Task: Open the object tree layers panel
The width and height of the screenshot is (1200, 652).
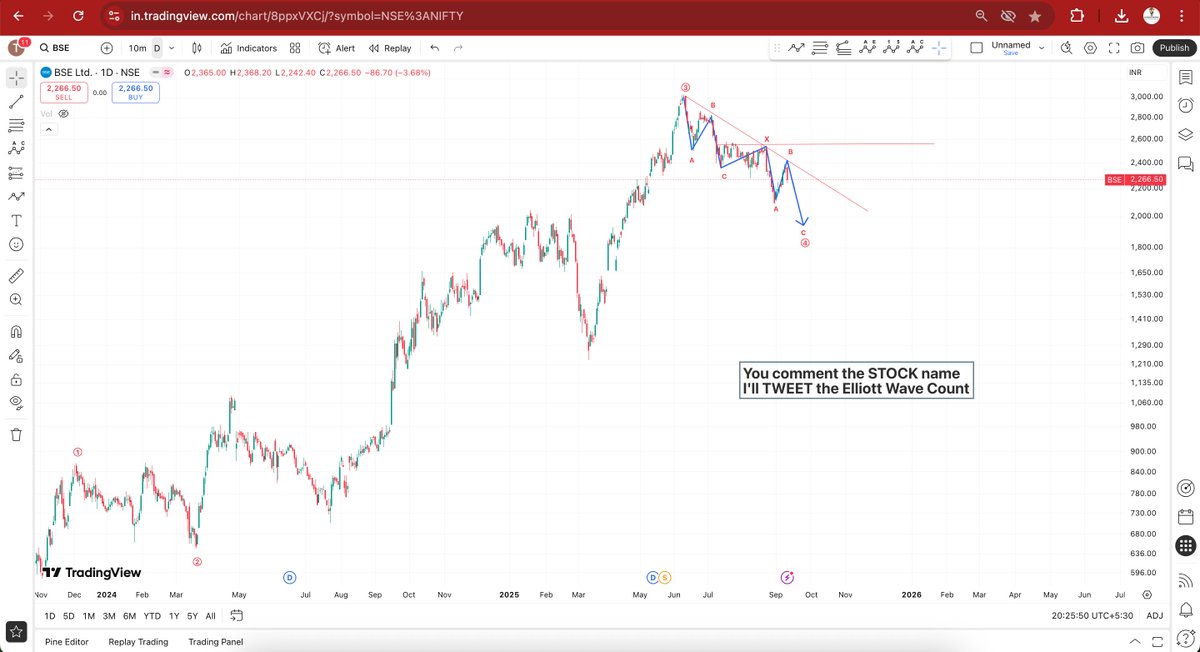Action: [1185, 134]
